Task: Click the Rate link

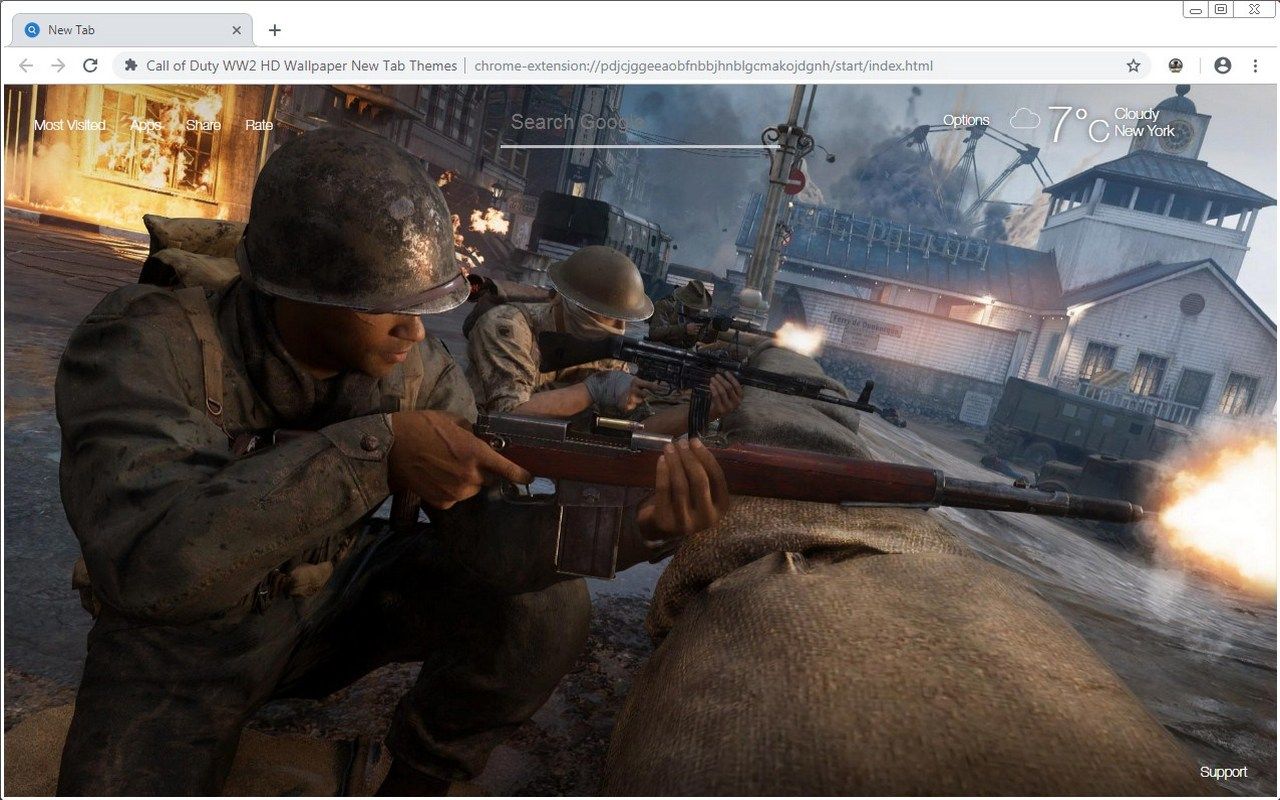Action: [x=259, y=125]
